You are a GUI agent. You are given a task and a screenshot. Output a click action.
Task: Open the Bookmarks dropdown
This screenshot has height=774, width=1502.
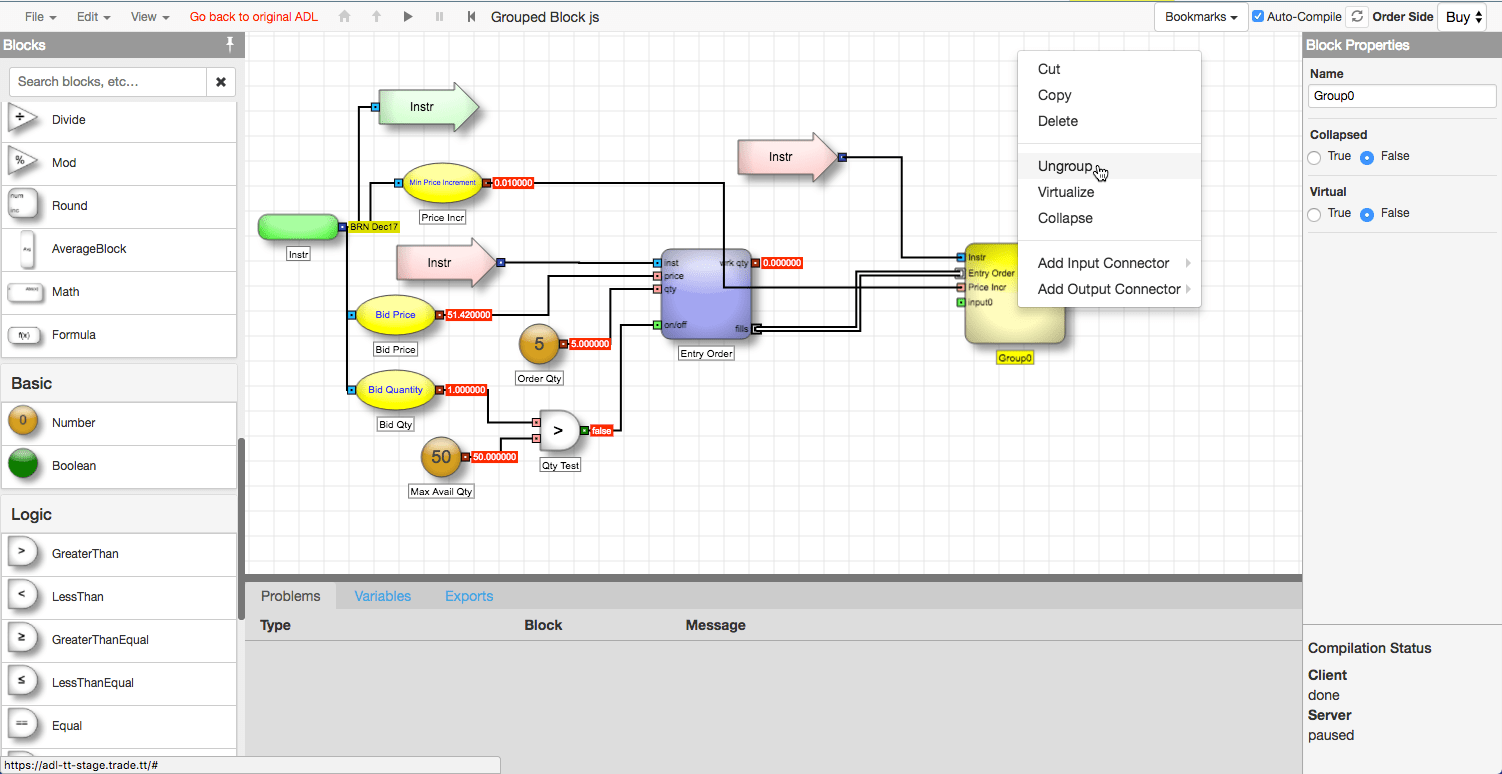1201,17
